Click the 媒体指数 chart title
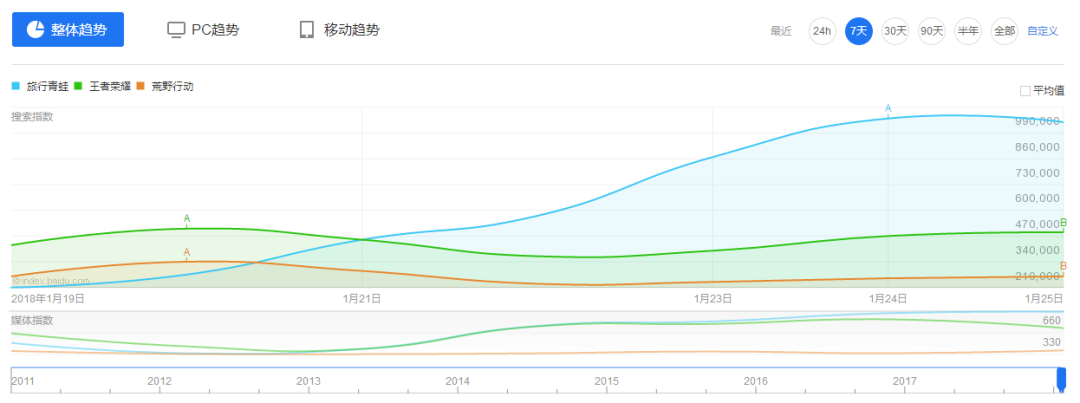The height and width of the screenshot is (403, 1080). (32, 320)
